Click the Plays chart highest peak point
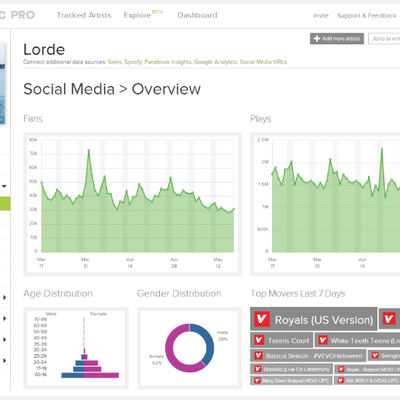400x400 pixels. coord(382,149)
